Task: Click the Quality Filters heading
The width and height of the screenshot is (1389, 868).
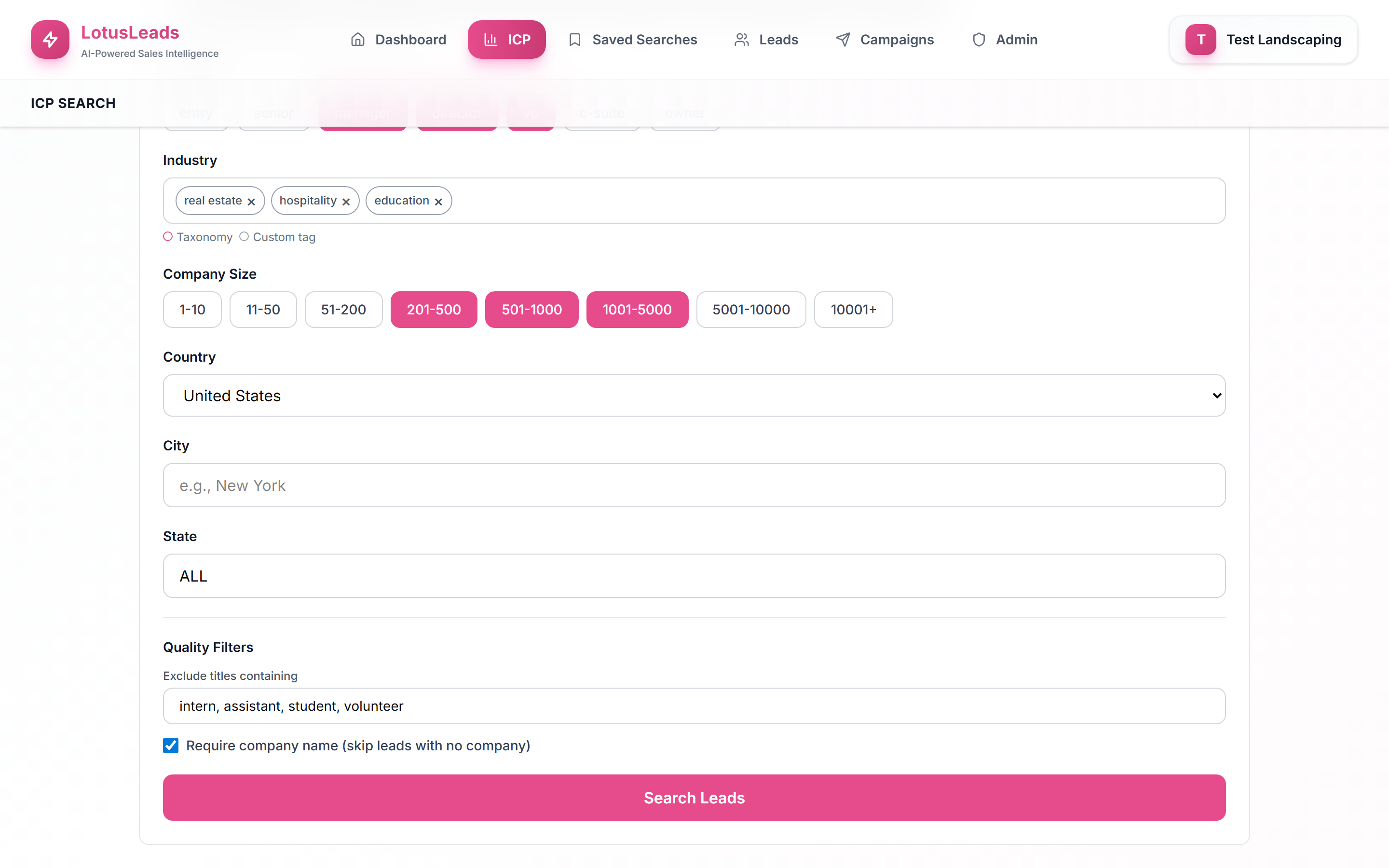Action: 208,647
